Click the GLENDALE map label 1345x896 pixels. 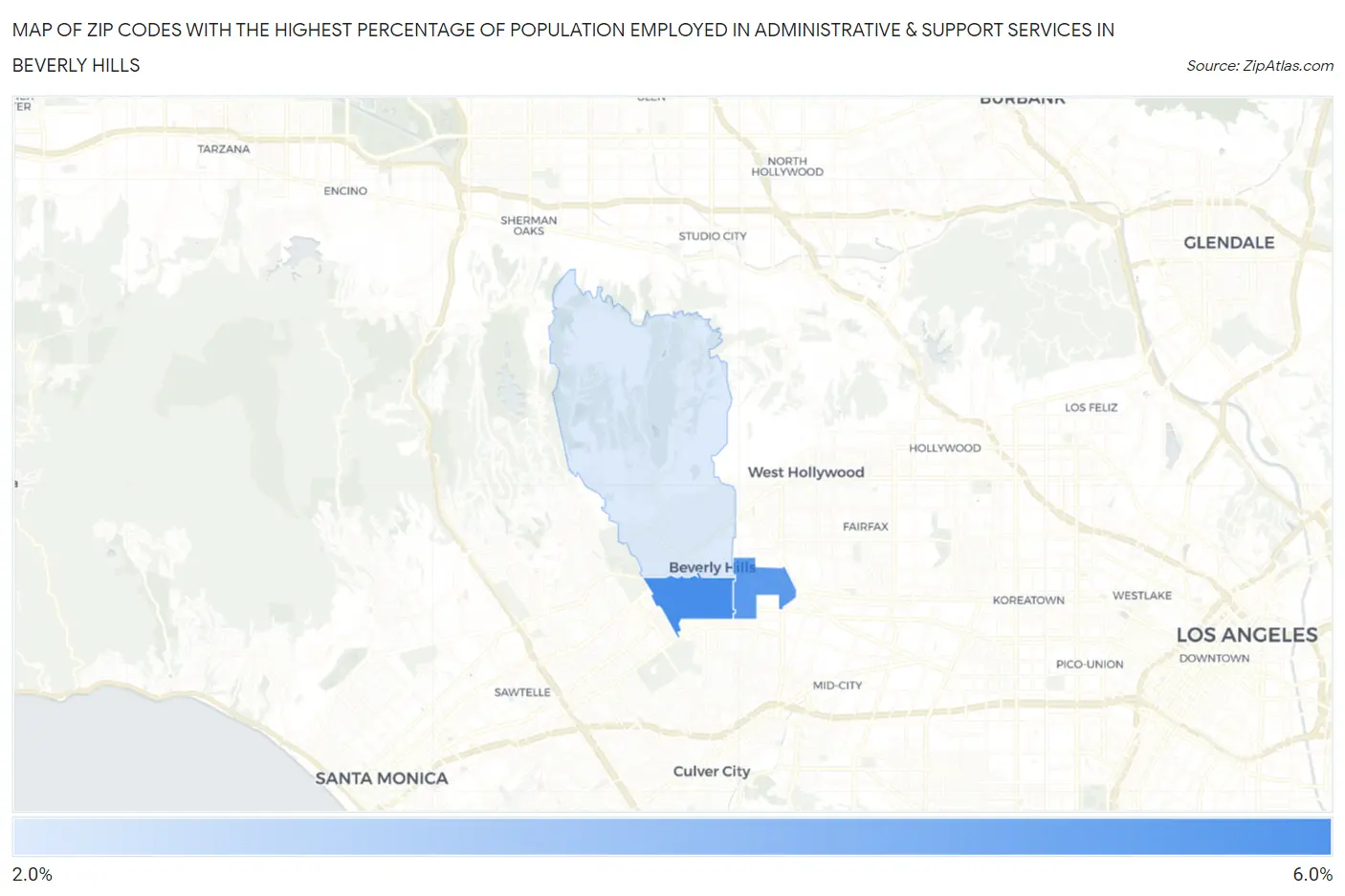1228,243
